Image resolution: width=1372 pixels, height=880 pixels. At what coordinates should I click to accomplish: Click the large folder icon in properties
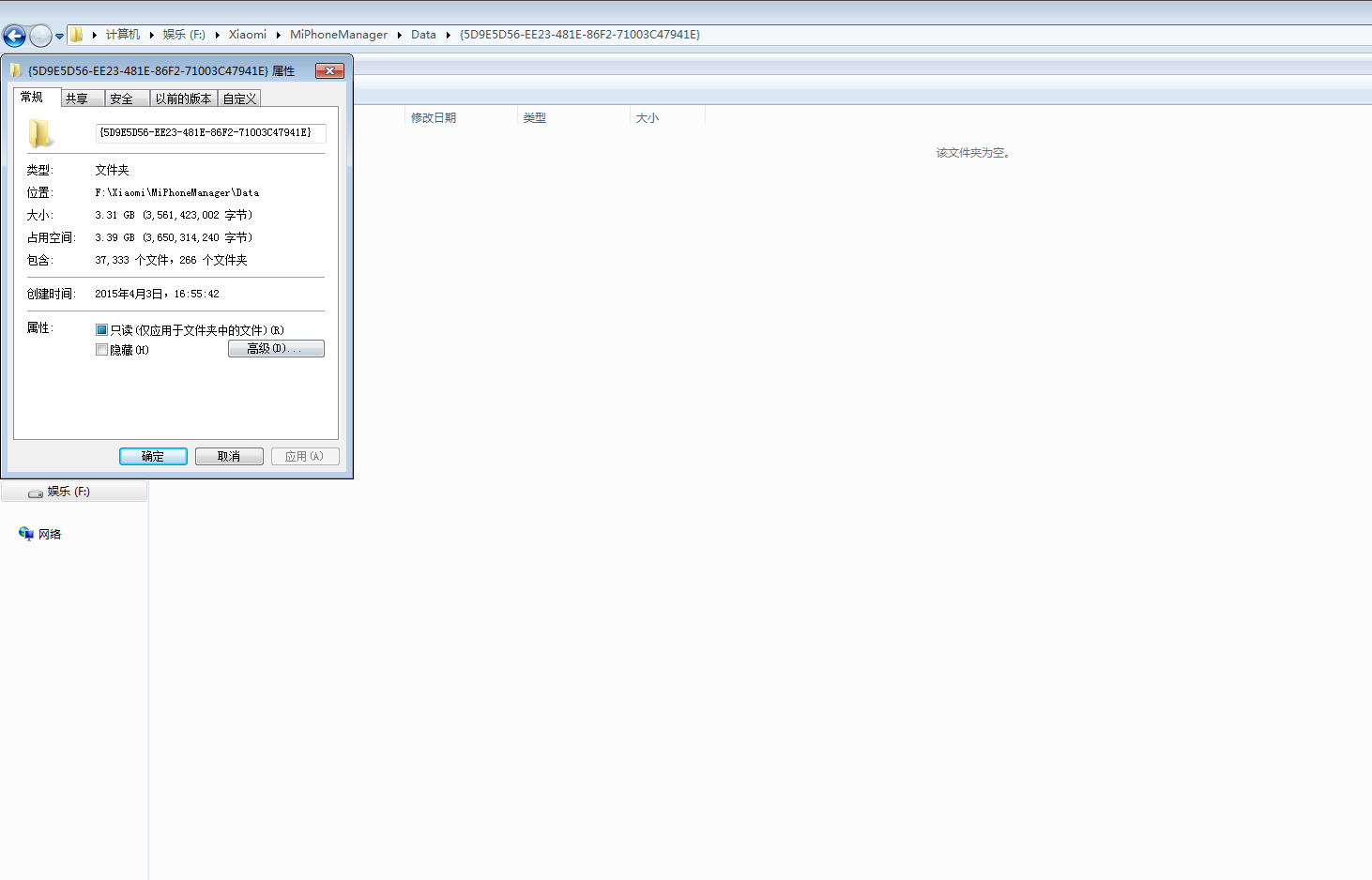[x=40, y=133]
